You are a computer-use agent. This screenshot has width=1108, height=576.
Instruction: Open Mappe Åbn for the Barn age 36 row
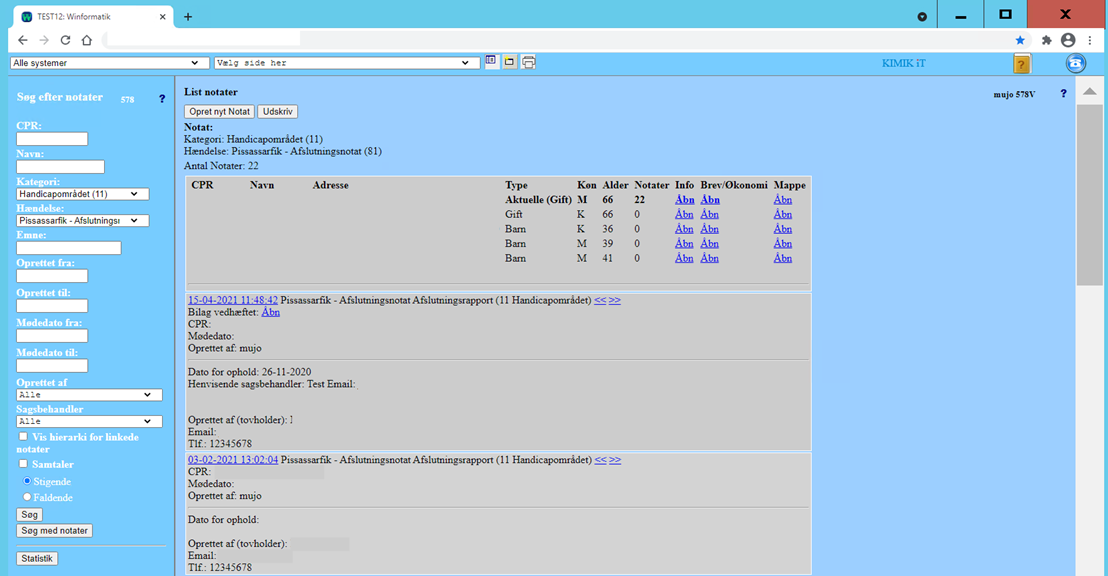pos(782,229)
